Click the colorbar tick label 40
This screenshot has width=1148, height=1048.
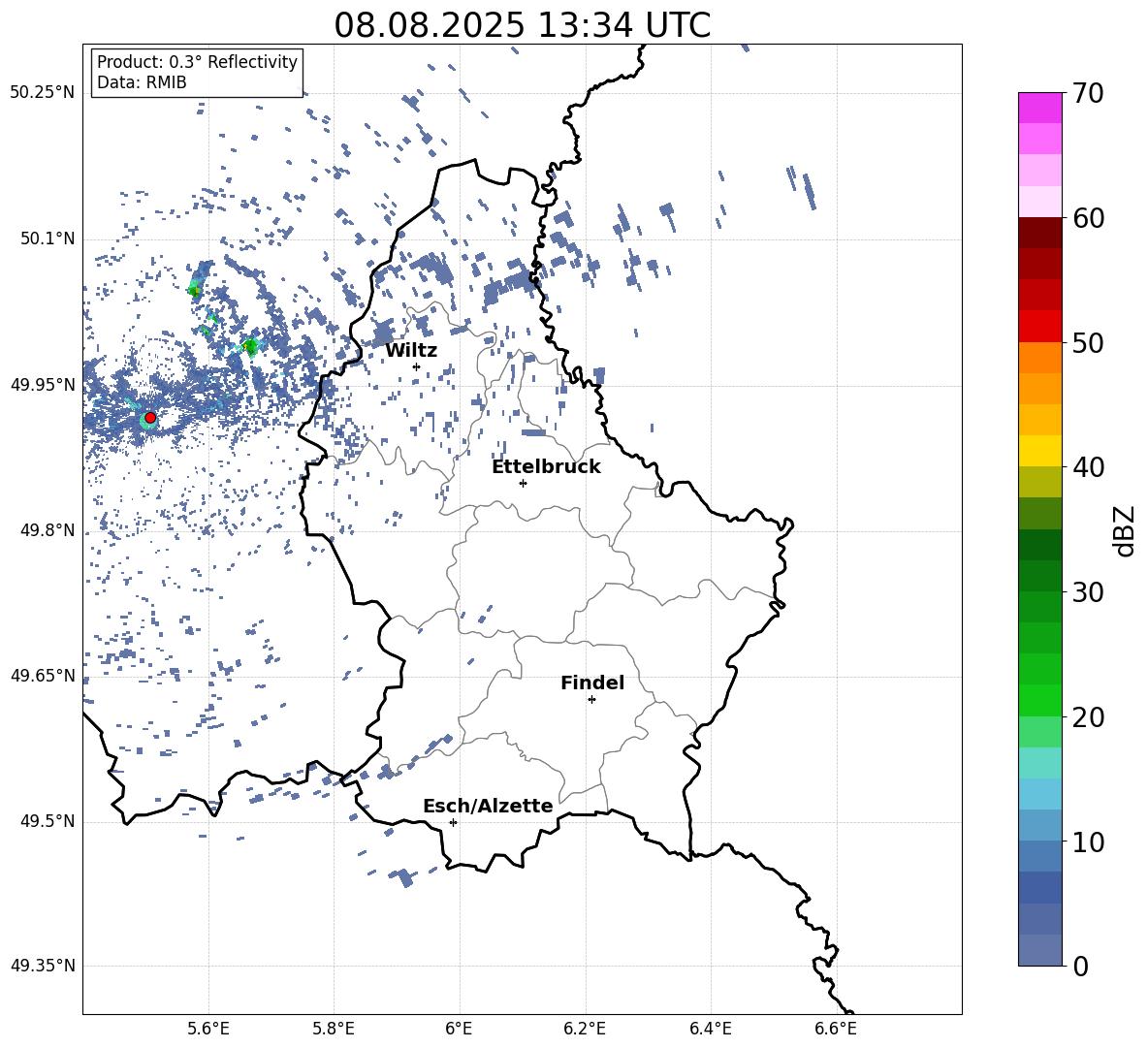point(1089,467)
